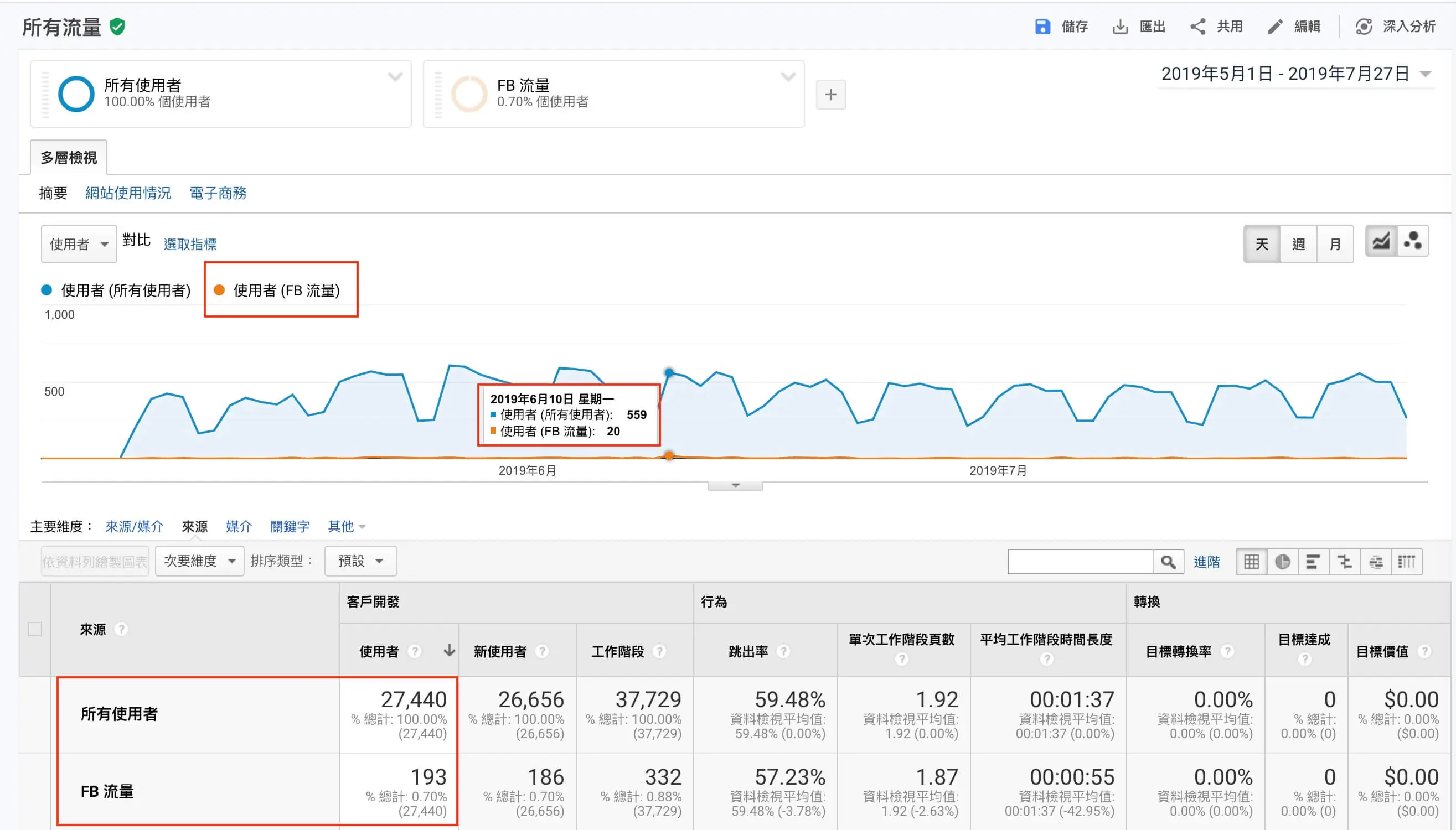
Task: Click the green verified shield badge
Action: [x=117, y=27]
